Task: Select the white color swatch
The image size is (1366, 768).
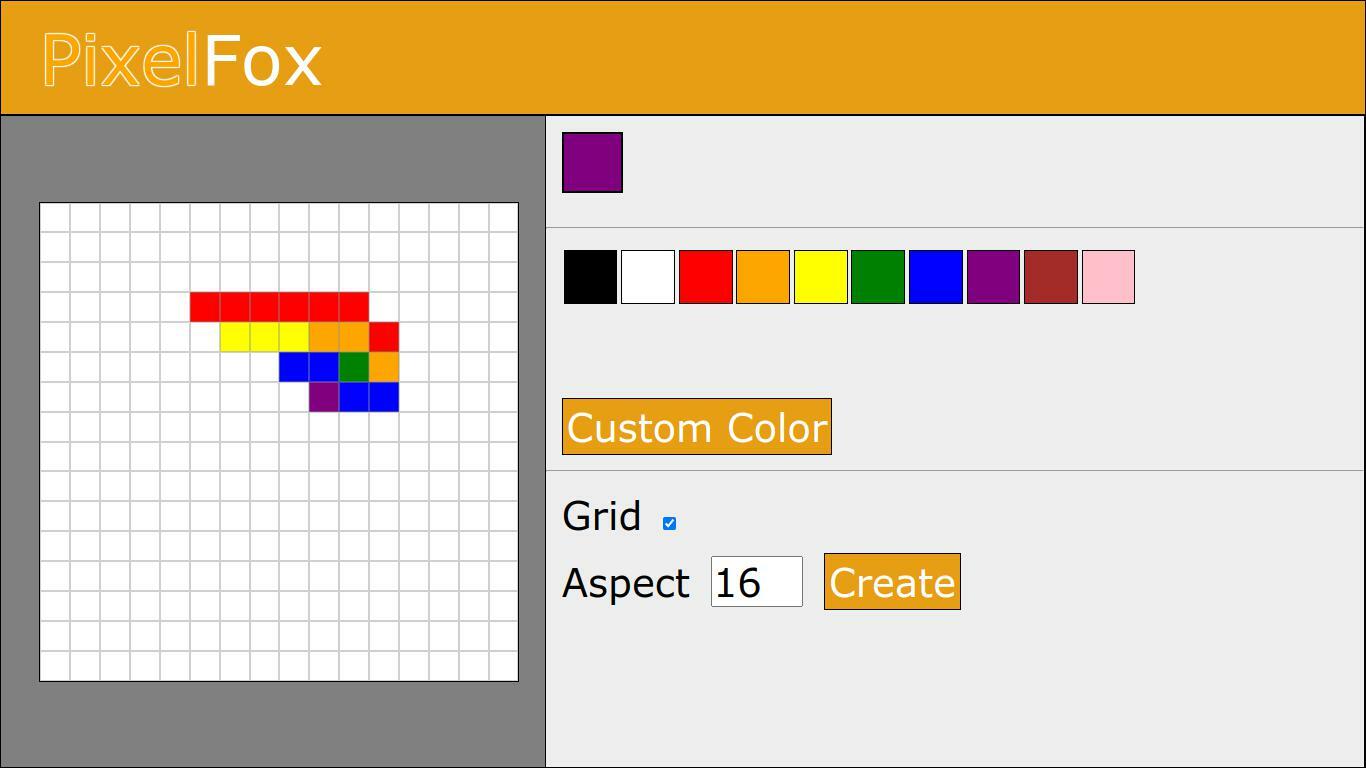Action: 648,277
